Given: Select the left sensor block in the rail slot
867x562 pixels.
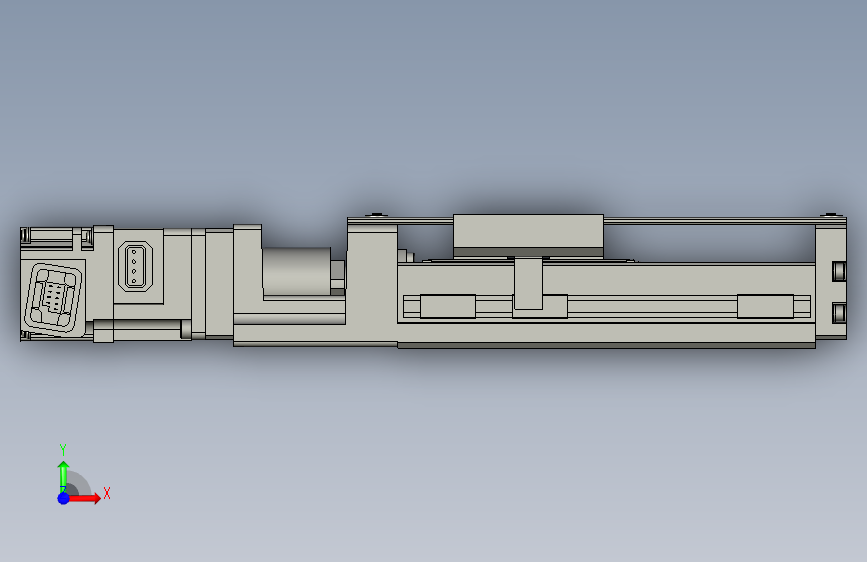Looking at the screenshot, I should (448, 306).
